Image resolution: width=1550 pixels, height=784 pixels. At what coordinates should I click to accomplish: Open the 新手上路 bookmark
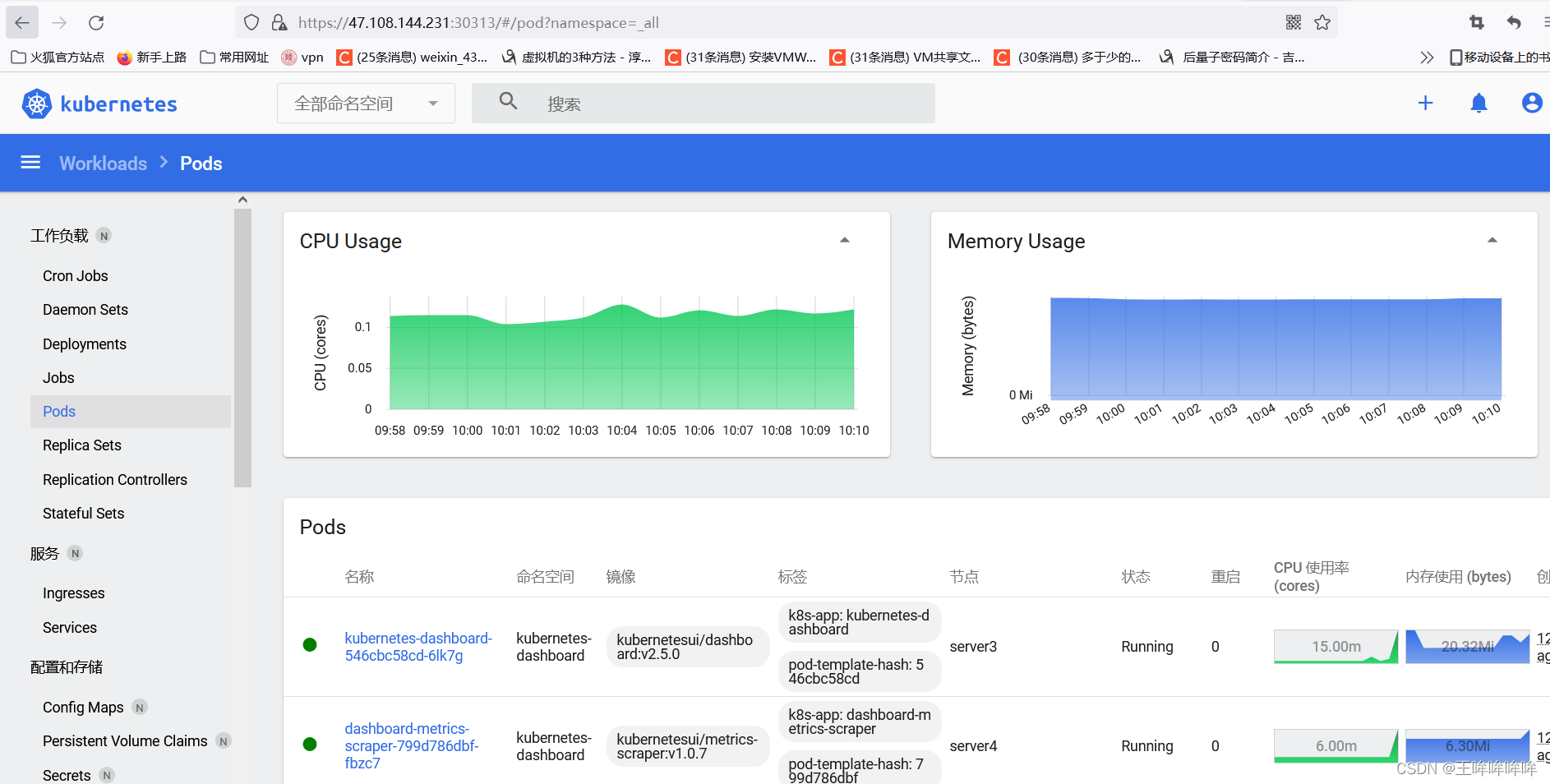[x=152, y=57]
